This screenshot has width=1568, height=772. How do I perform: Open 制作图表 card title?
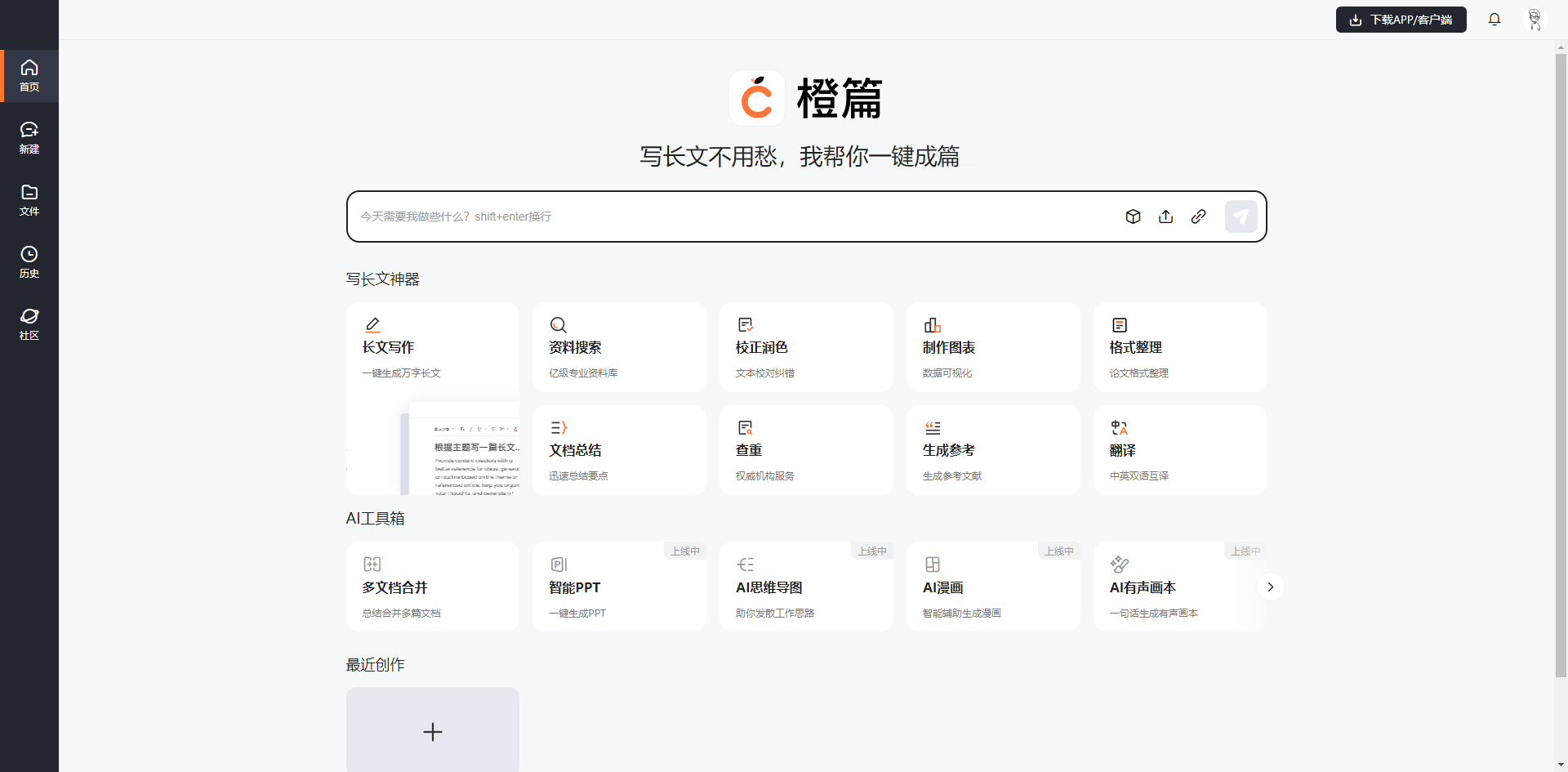point(949,347)
